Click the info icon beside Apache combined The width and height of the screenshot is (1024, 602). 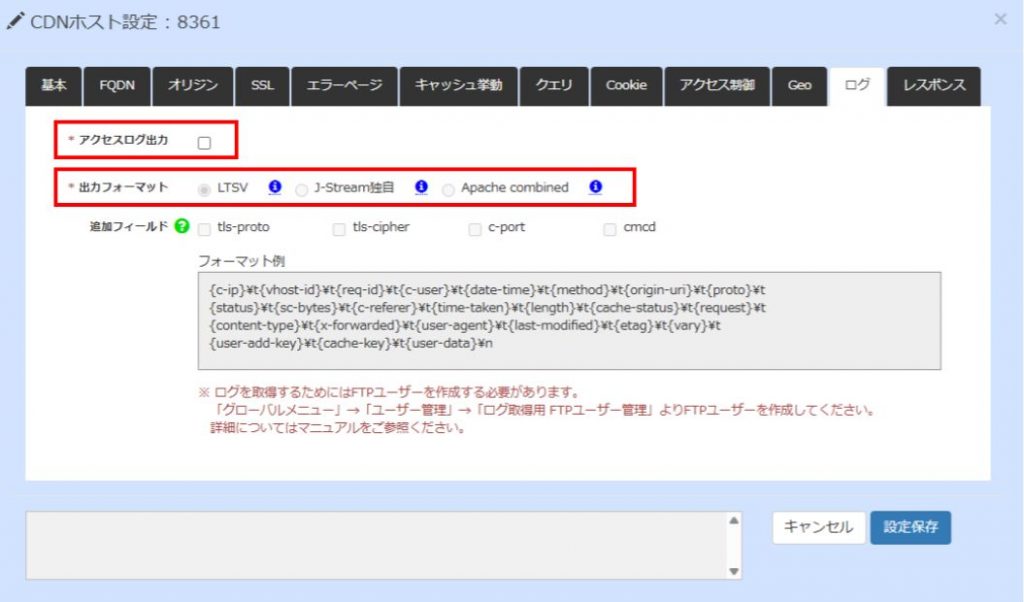(x=595, y=187)
